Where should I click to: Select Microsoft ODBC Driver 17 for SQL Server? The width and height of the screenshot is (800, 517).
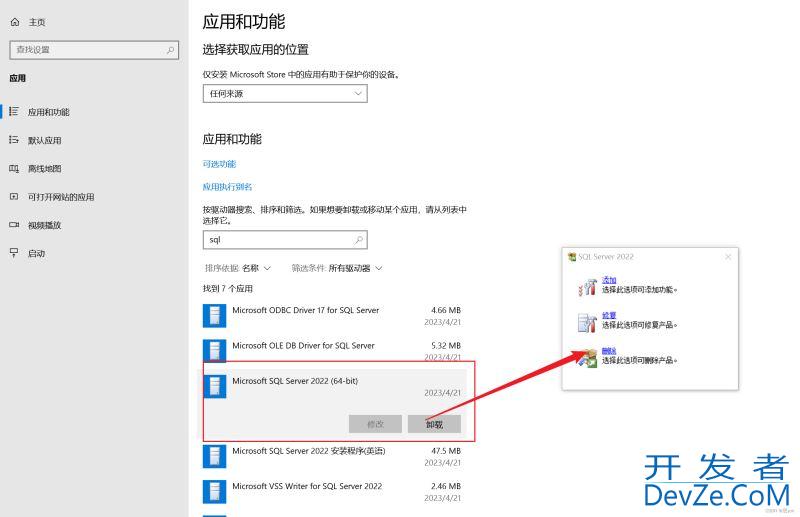pyautogui.click(x=333, y=316)
